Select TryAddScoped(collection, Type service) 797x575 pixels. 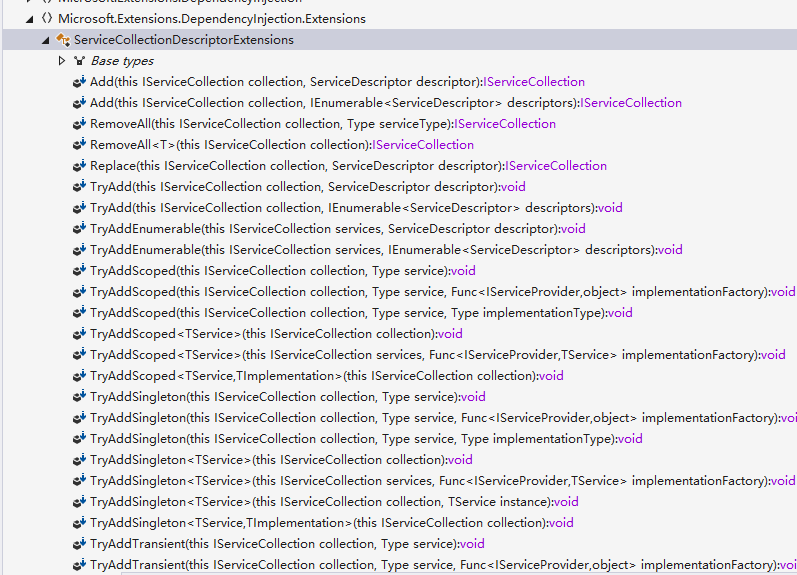coord(283,271)
